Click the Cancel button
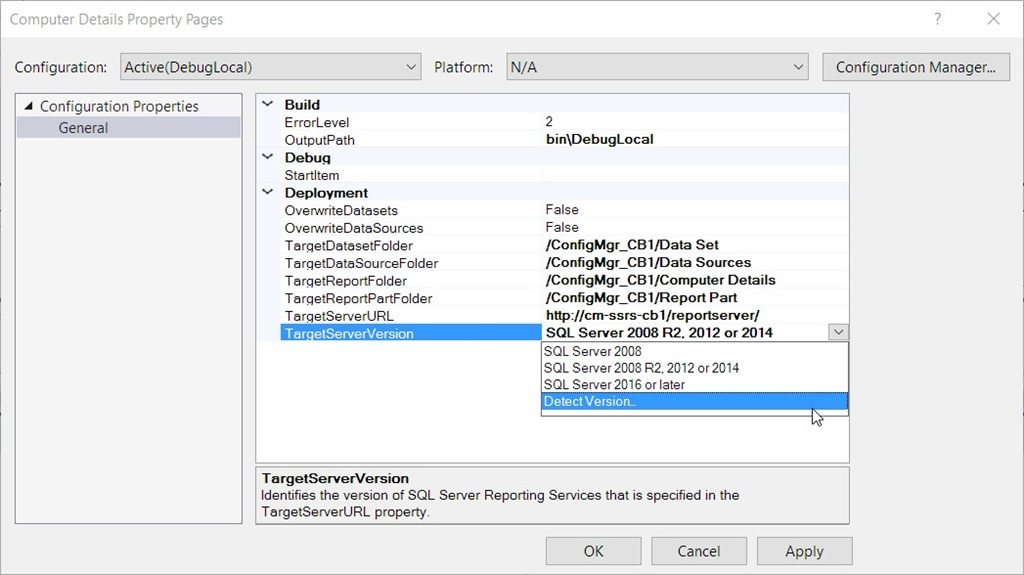 (698, 551)
